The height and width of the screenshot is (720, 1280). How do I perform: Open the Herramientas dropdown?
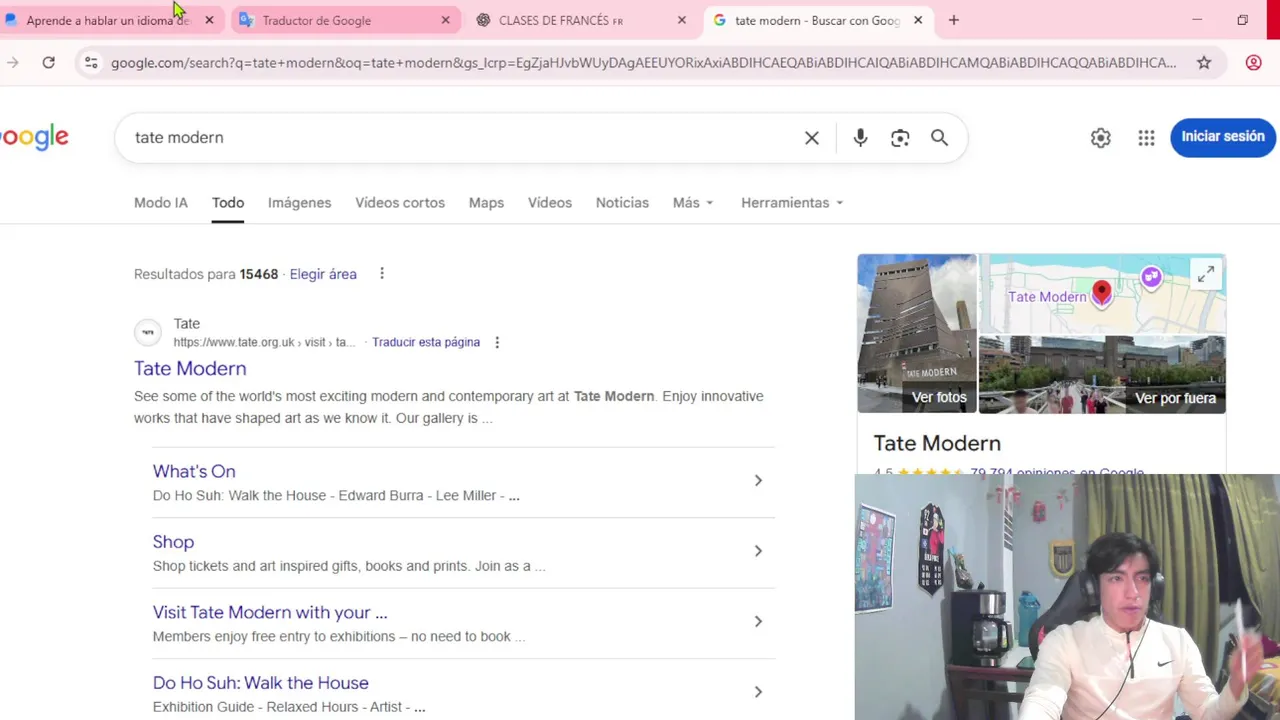pos(792,202)
